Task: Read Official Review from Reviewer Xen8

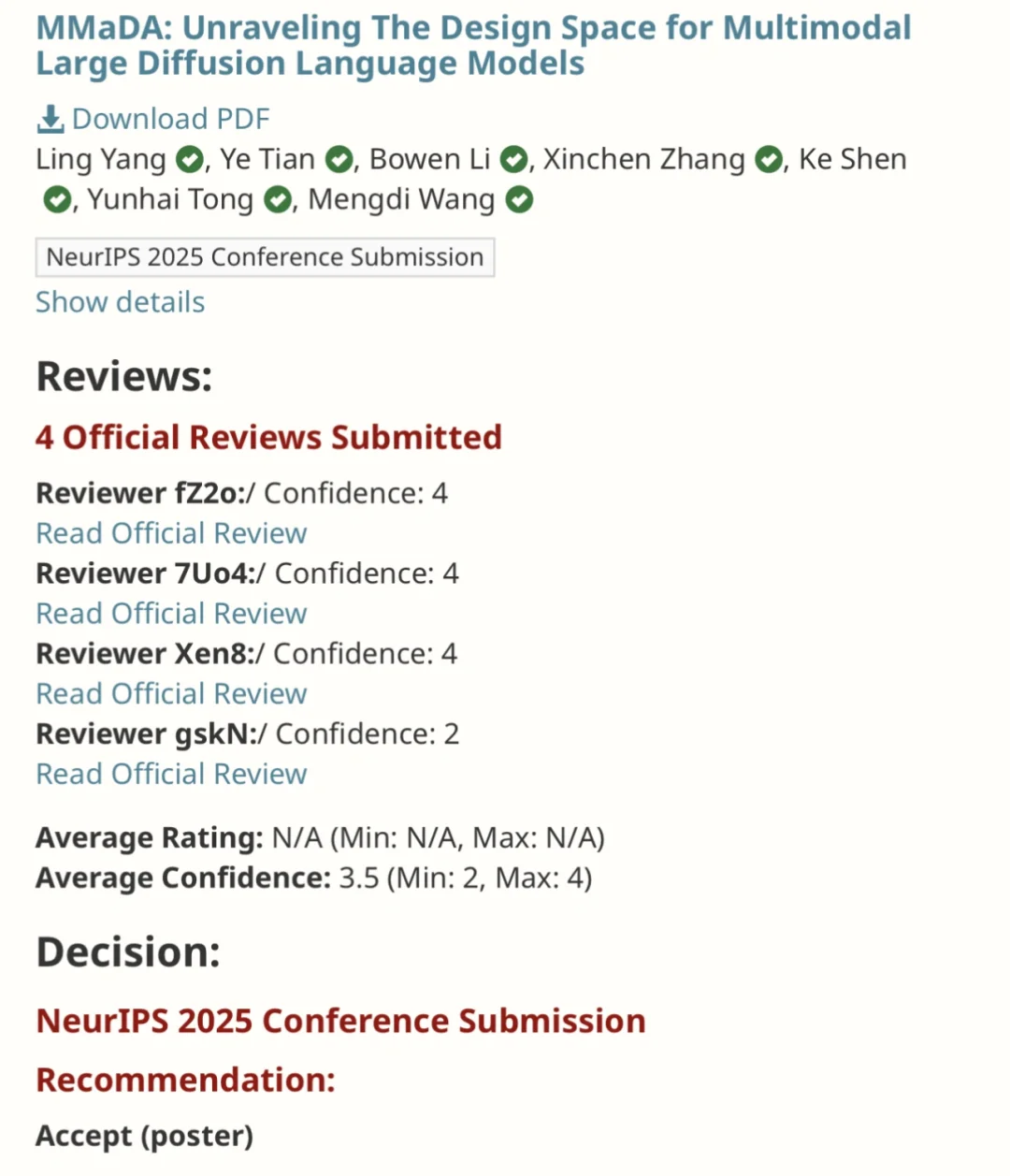Action: click(171, 694)
